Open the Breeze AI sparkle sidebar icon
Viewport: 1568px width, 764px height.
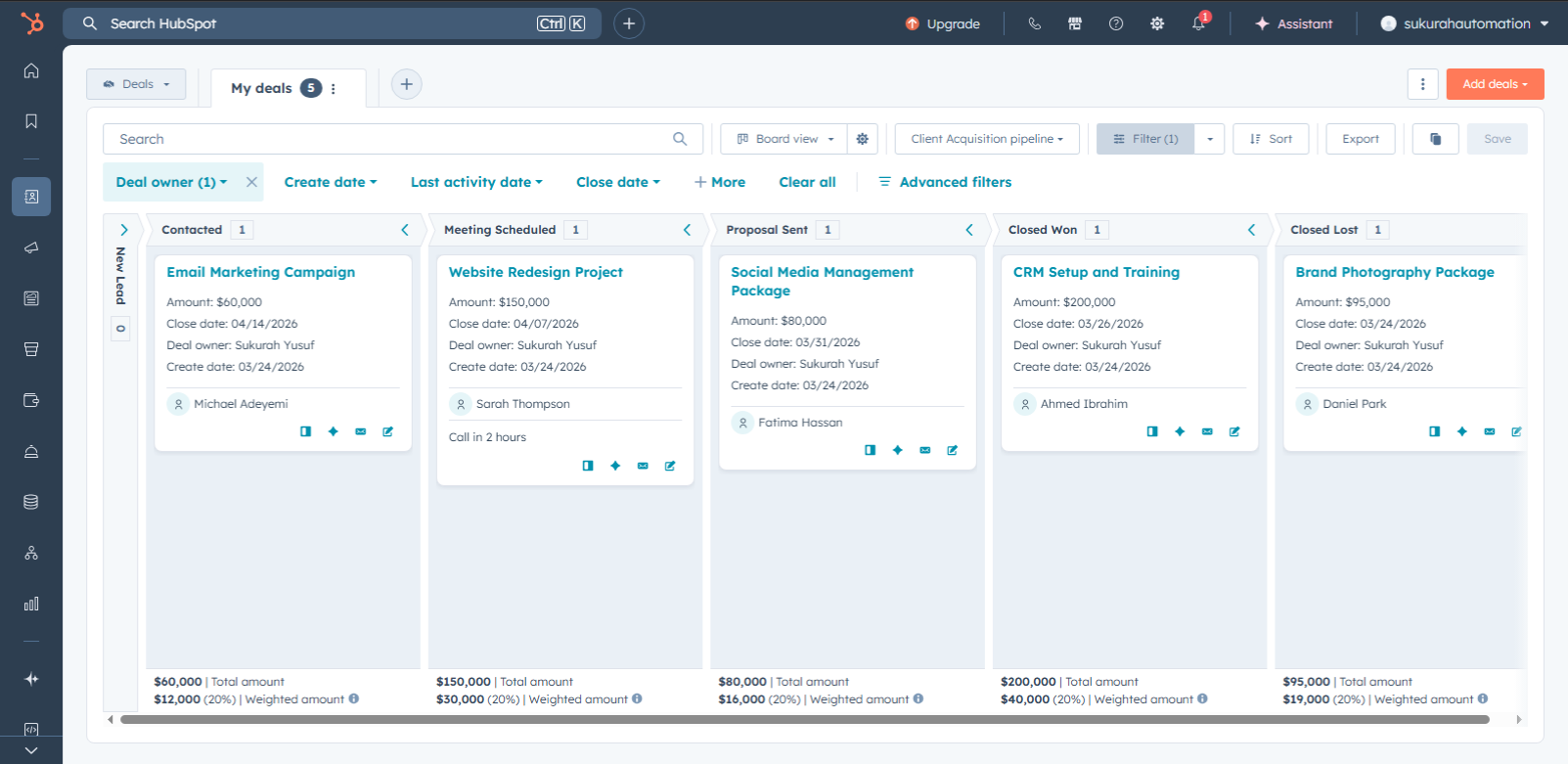tap(31, 679)
